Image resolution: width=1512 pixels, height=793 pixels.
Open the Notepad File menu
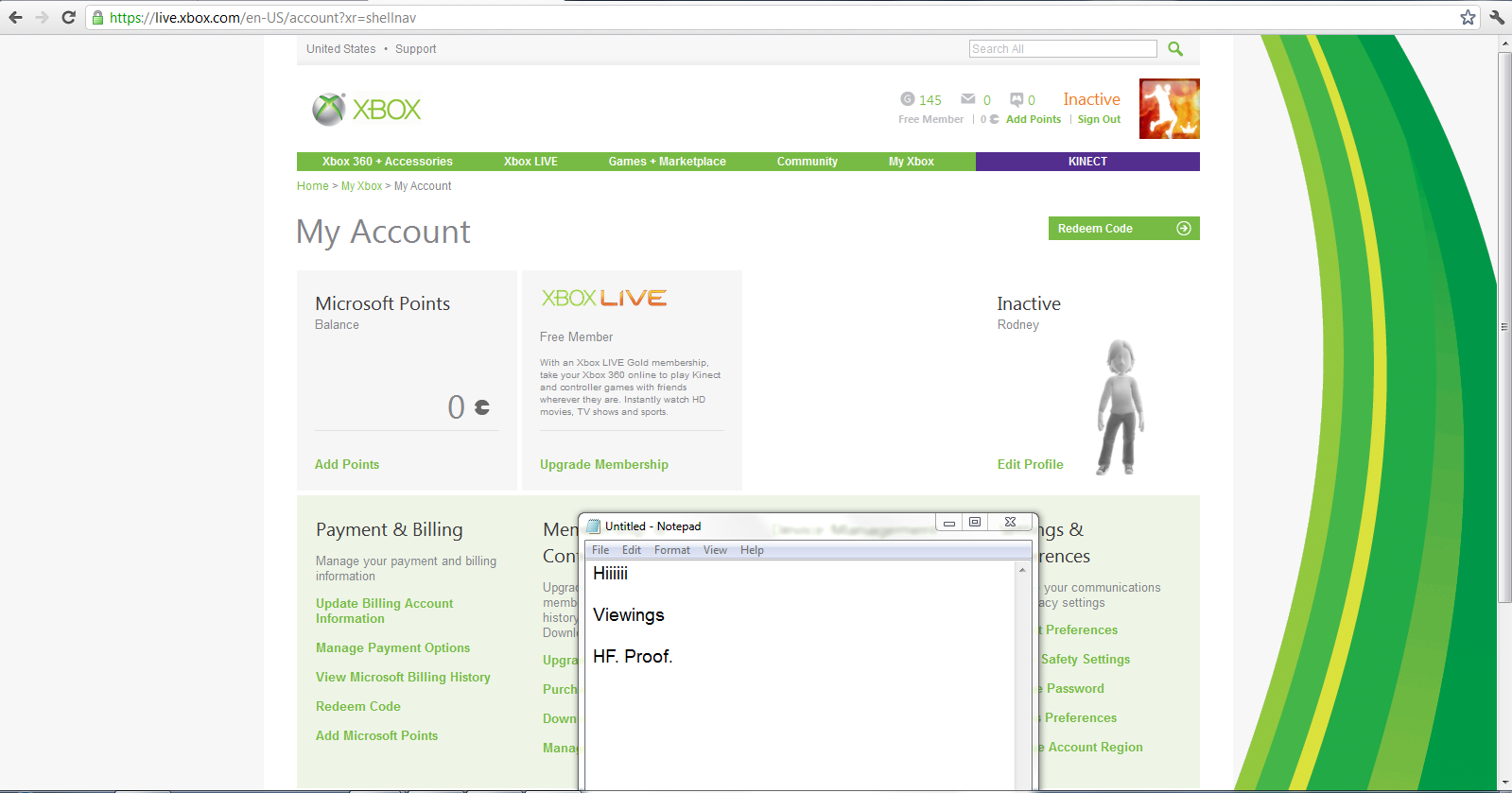coord(600,550)
